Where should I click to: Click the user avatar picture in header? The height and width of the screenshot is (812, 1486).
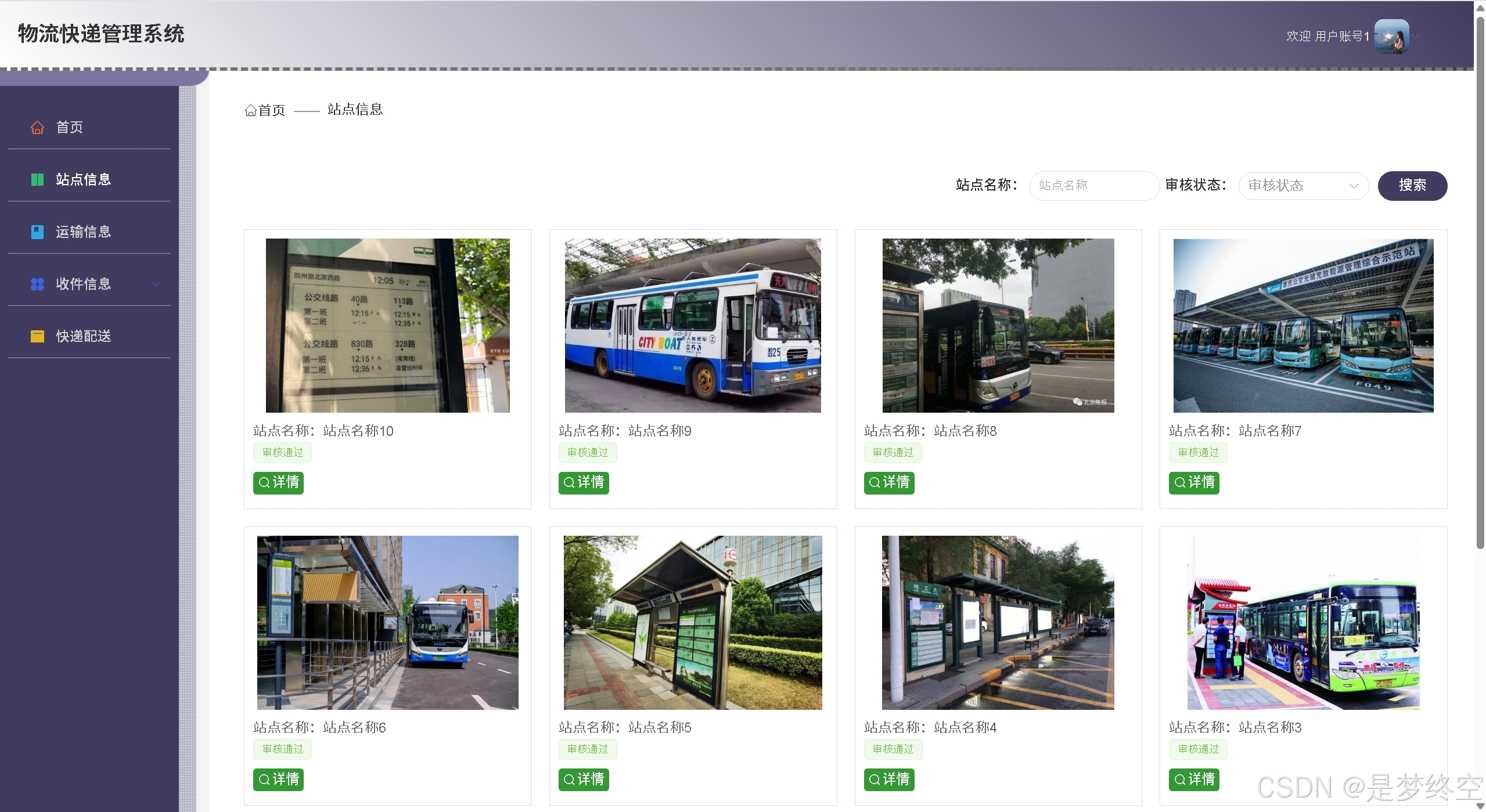[1391, 37]
